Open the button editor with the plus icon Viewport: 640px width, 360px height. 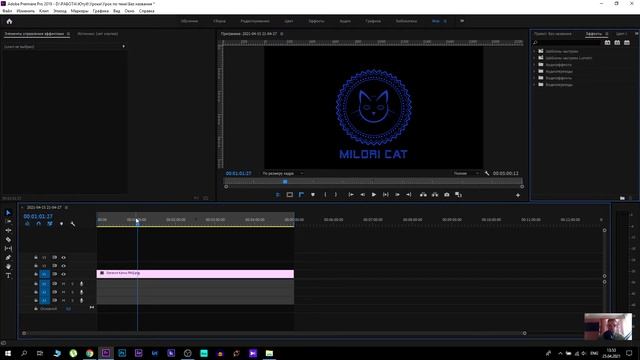[x=518, y=195]
